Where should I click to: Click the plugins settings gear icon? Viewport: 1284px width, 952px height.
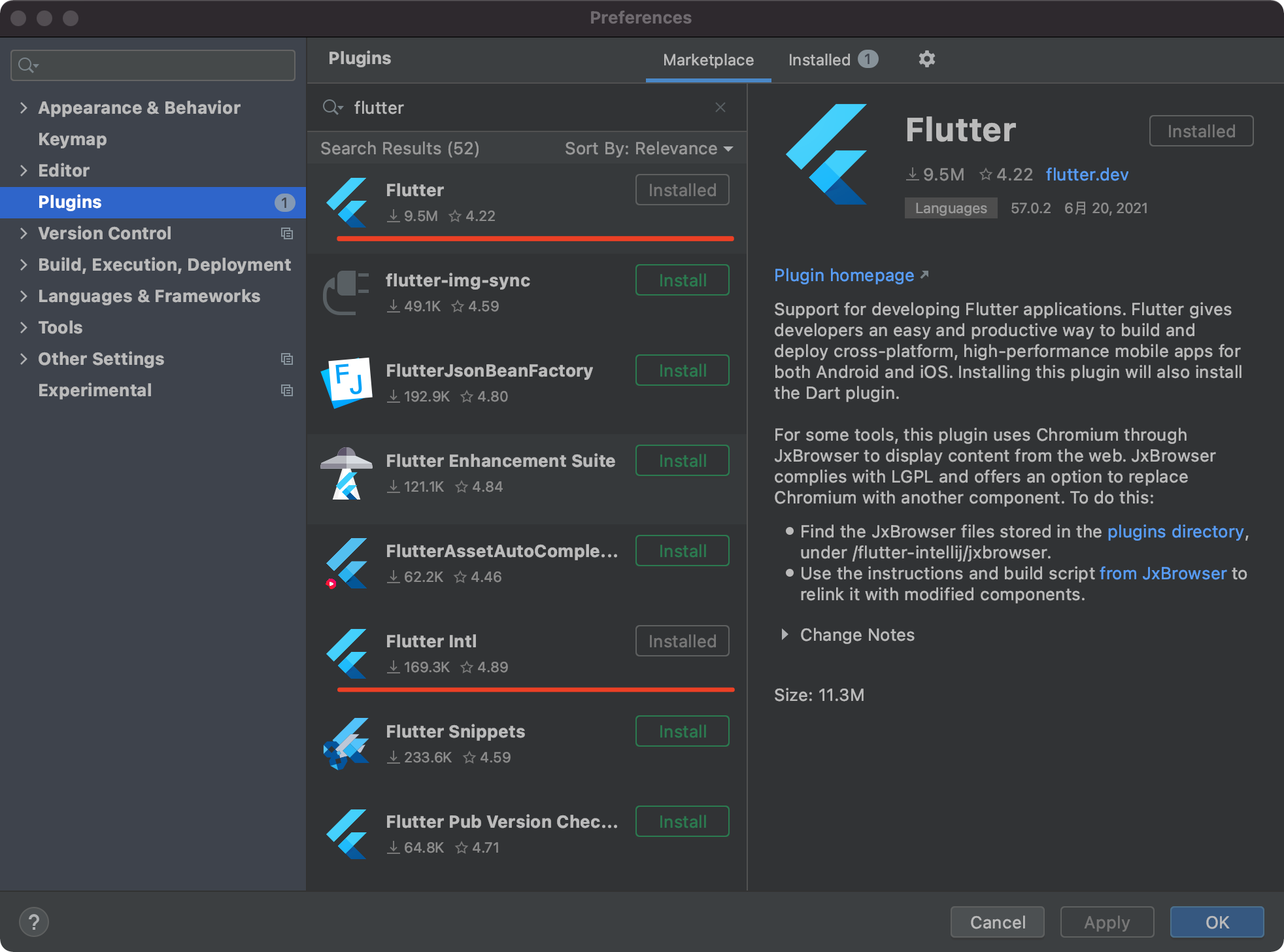point(926,59)
